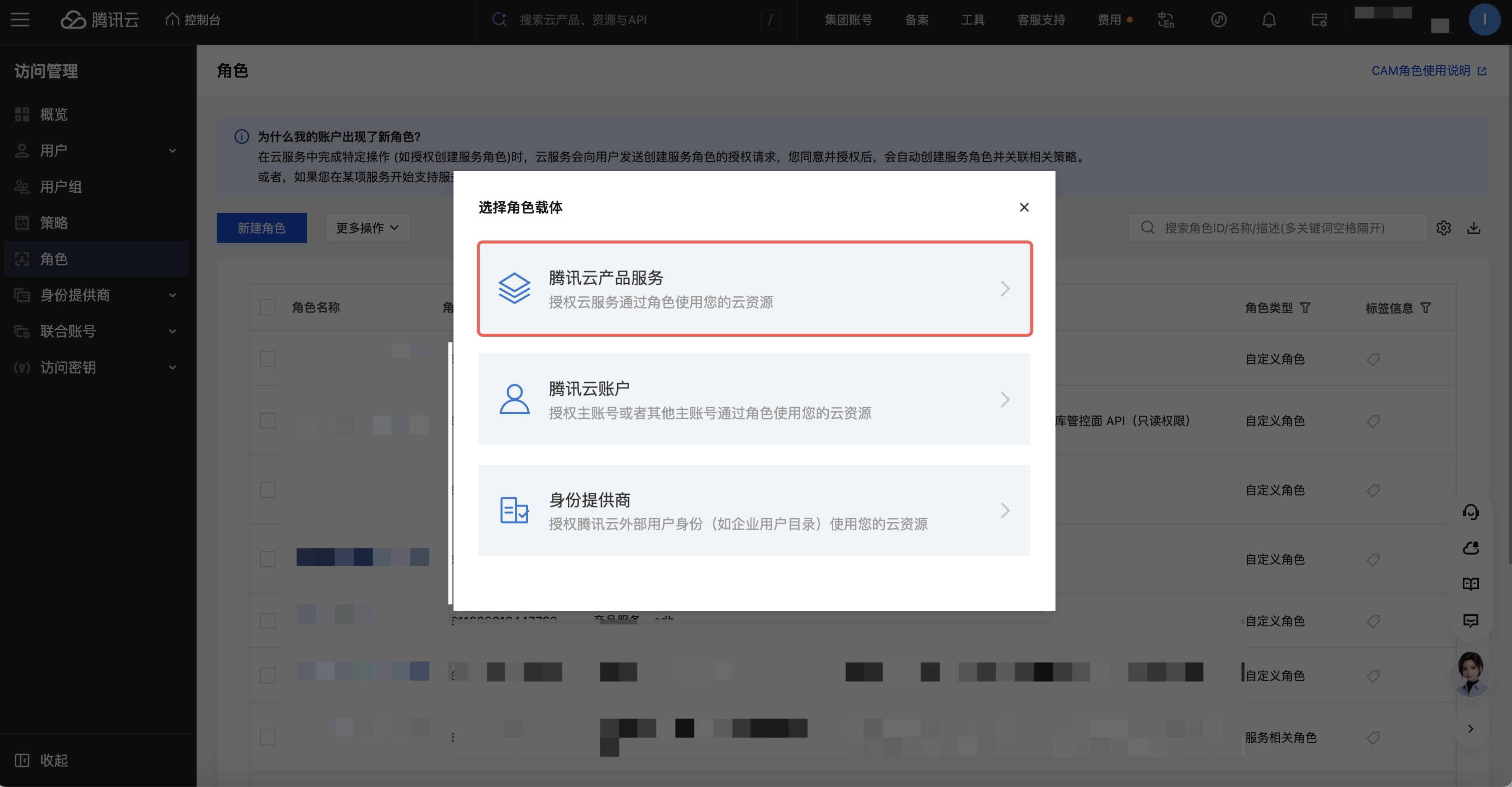Tick the checkbox of the third role row
The width and height of the screenshot is (1512, 787).
[268, 490]
